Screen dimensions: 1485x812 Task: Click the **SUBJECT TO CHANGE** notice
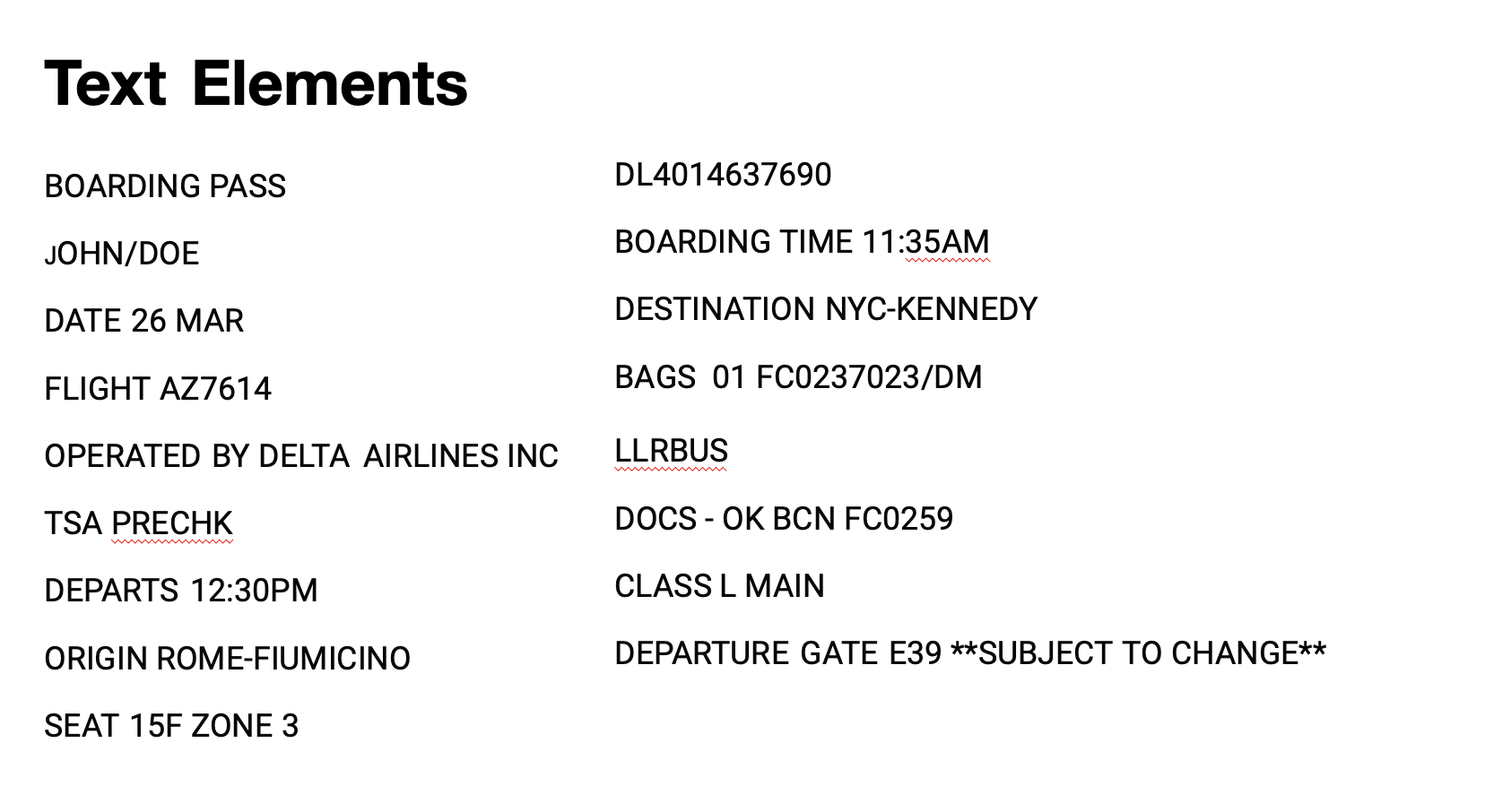(1138, 653)
